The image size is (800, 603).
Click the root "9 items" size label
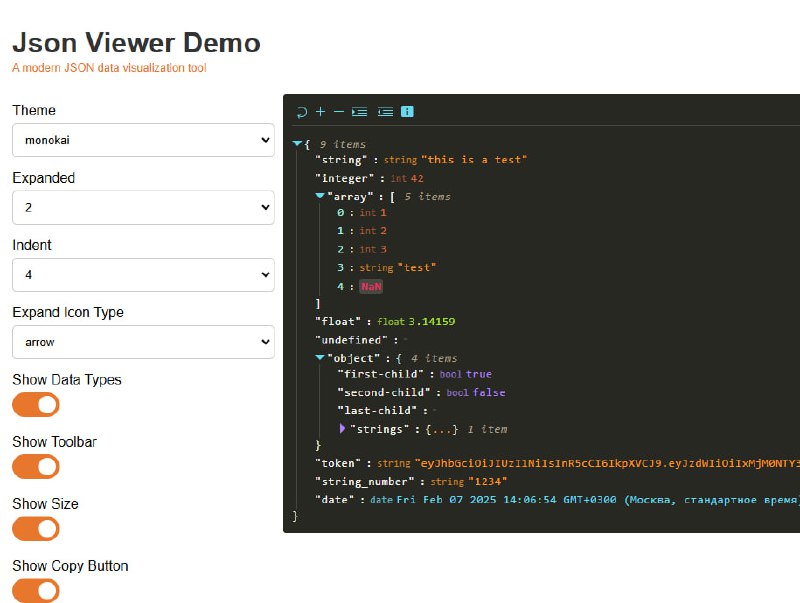[342, 144]
